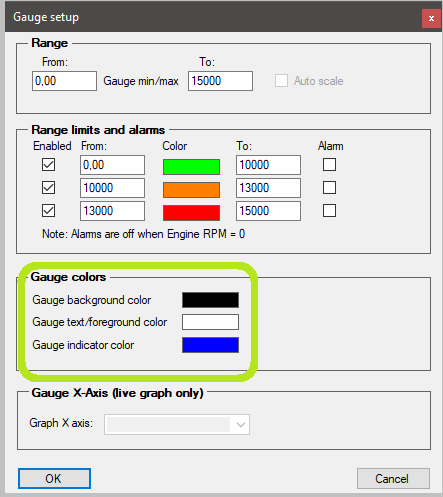Enable the Alarm for the green range row

(x=329, y=165)
